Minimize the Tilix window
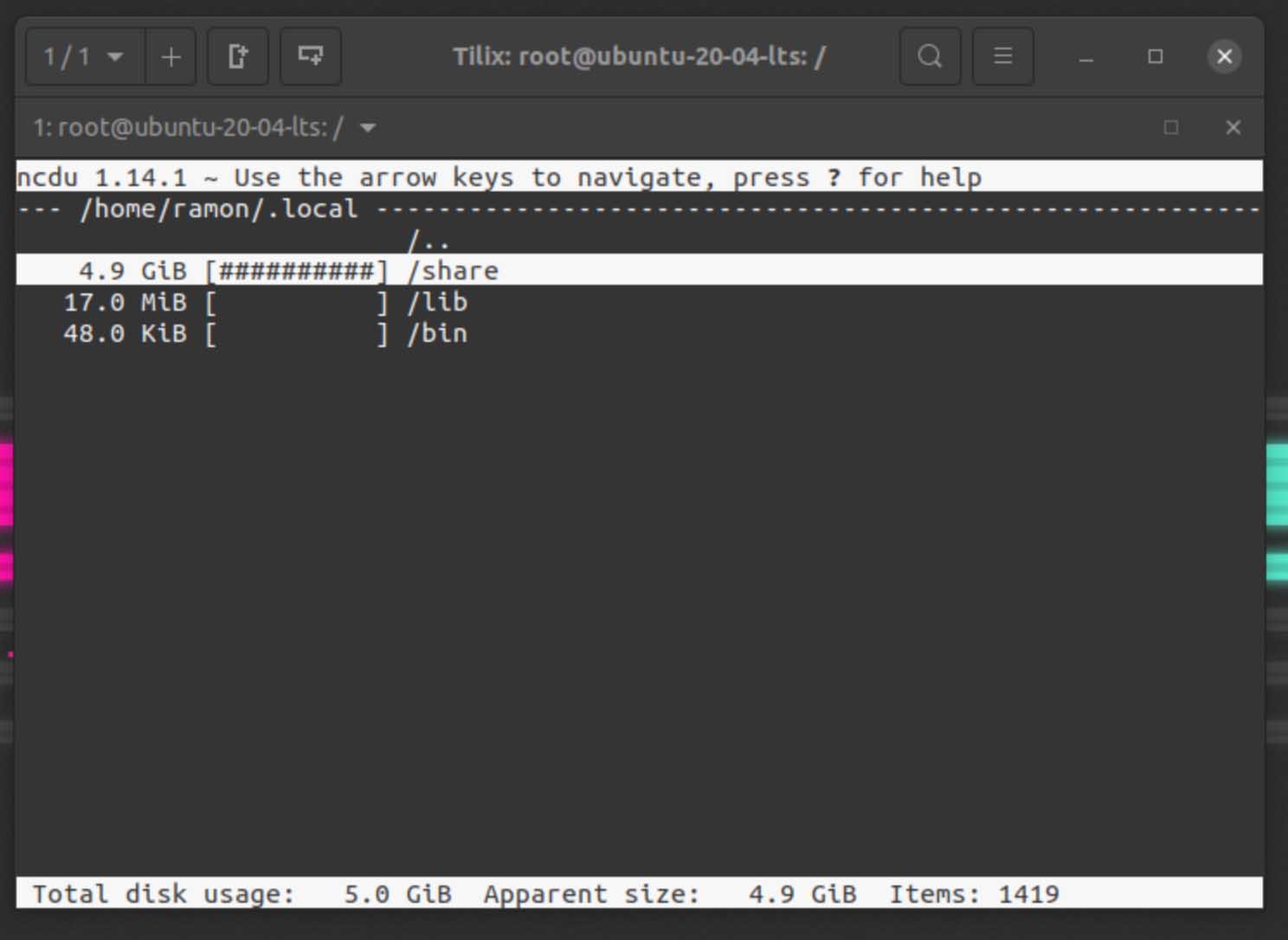 click(1086, 57)
